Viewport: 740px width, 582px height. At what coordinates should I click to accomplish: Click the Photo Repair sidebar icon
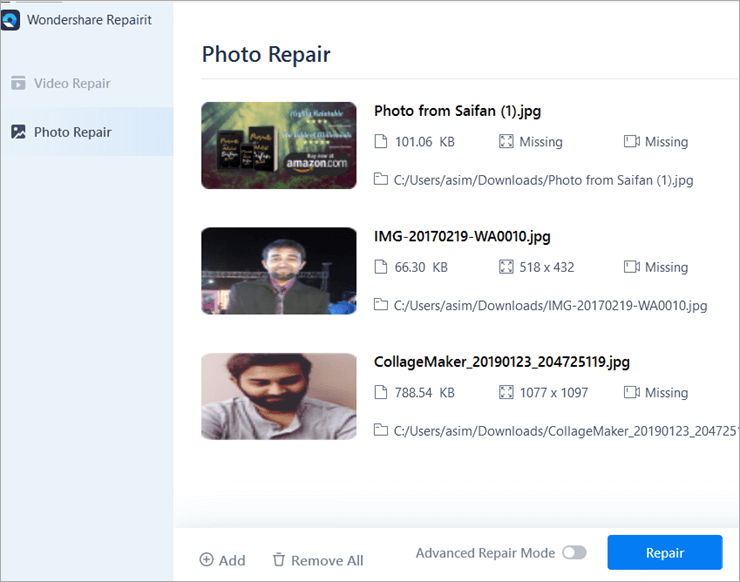[18, 132]
